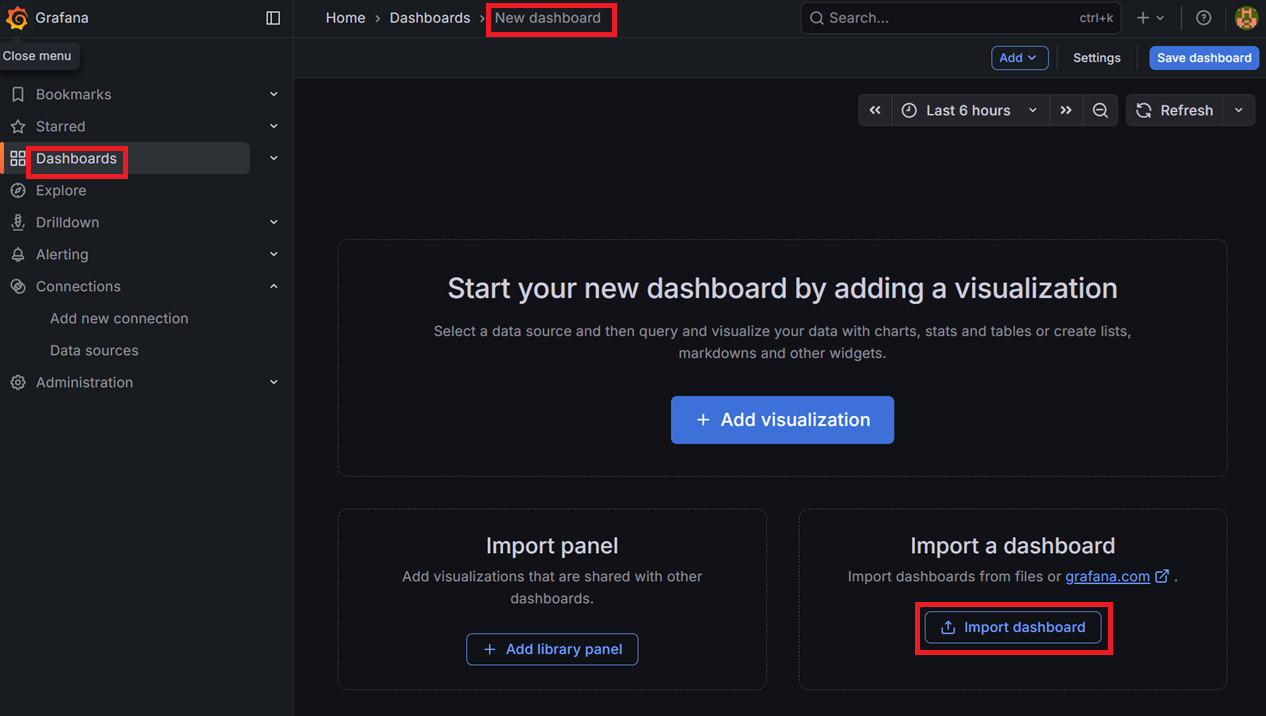Open Explore in the sidebar menu

point(61,190)
